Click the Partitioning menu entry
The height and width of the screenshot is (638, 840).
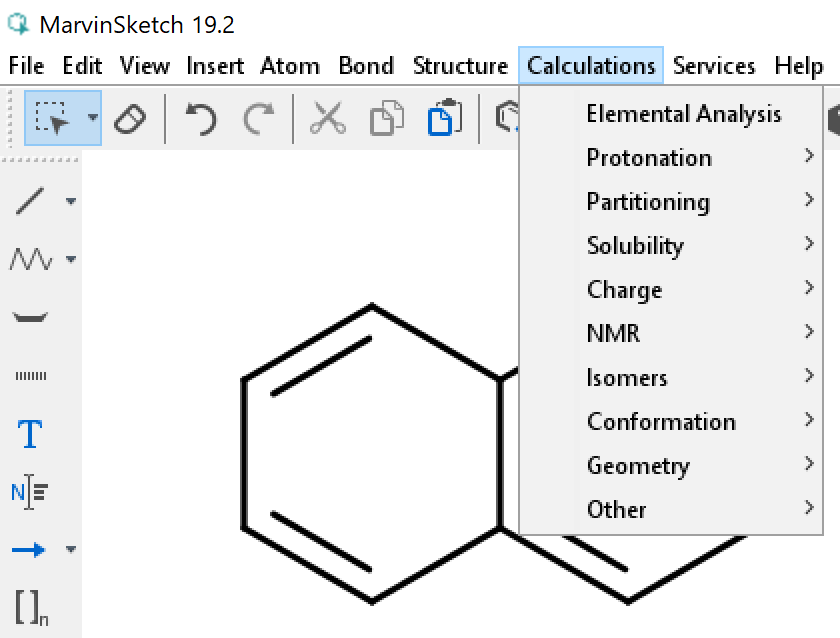648,202
